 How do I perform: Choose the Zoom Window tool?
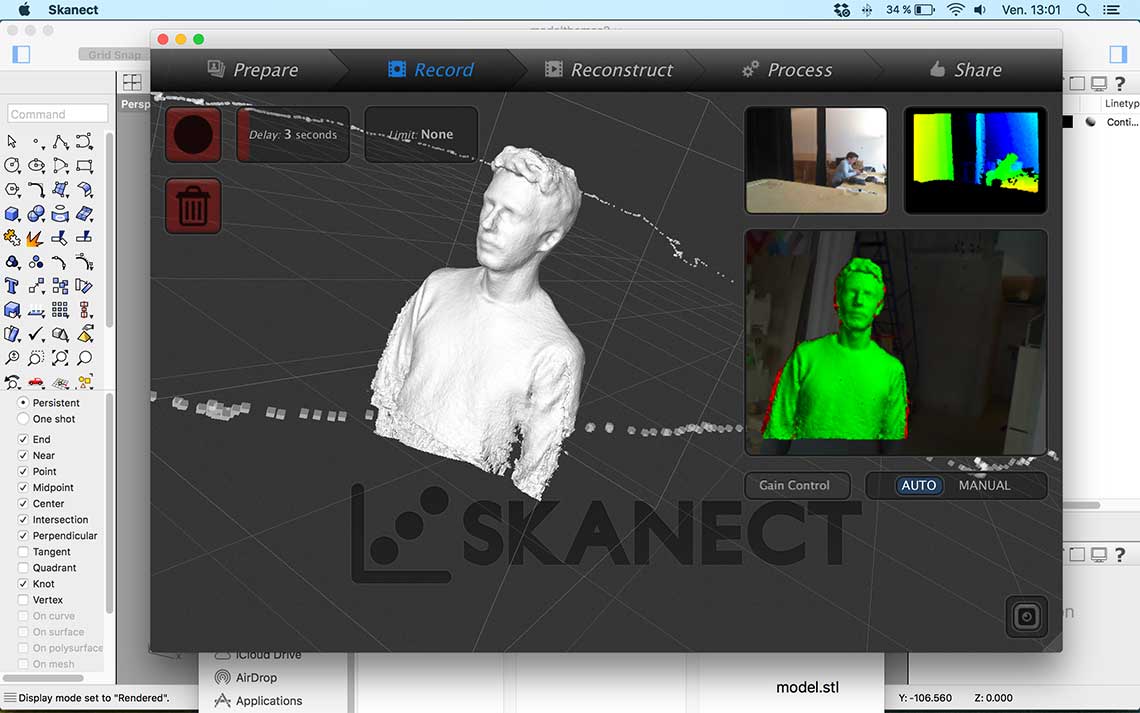[36, 358]
